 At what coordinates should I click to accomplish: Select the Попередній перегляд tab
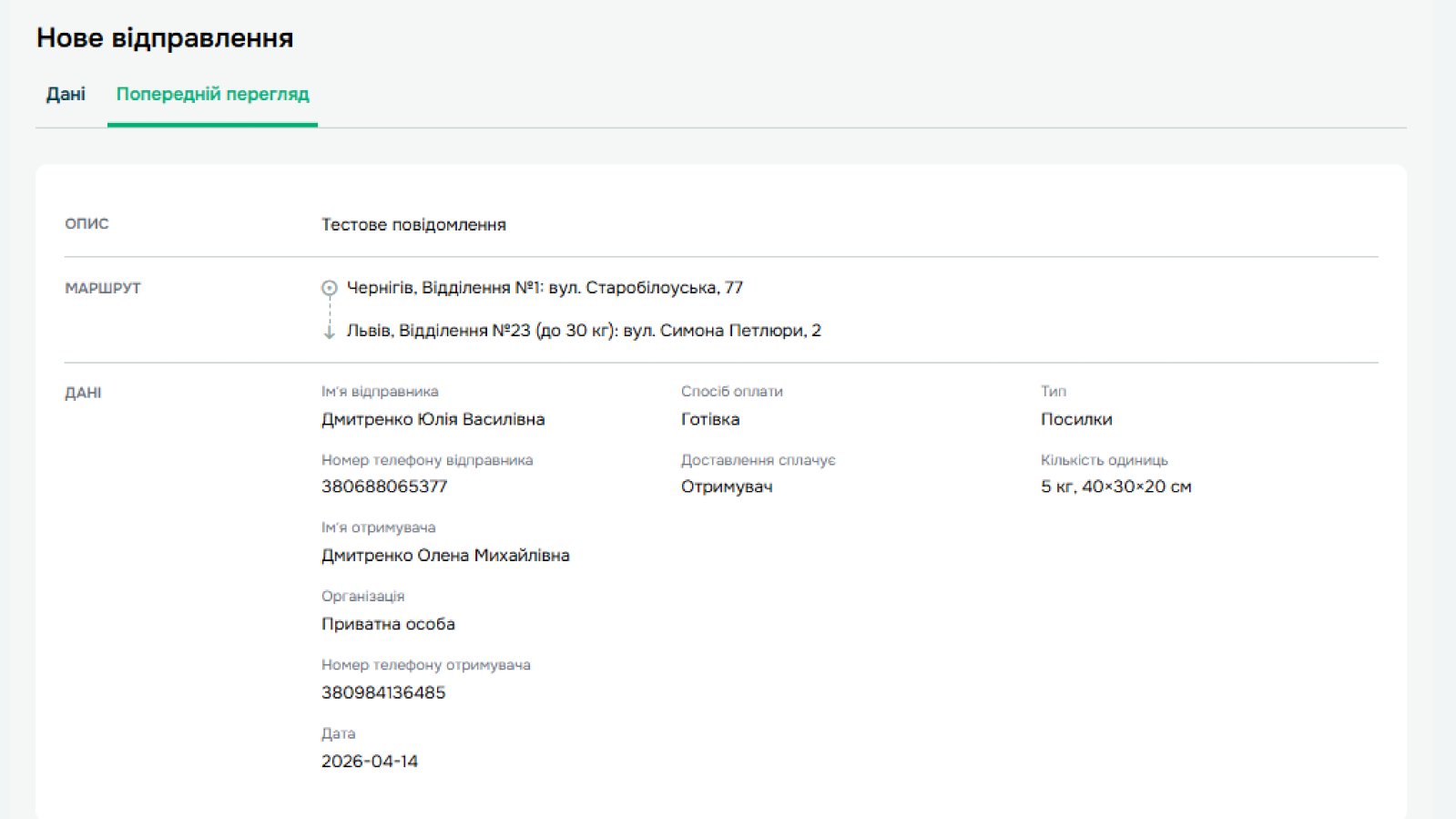(x=212, y=94)
